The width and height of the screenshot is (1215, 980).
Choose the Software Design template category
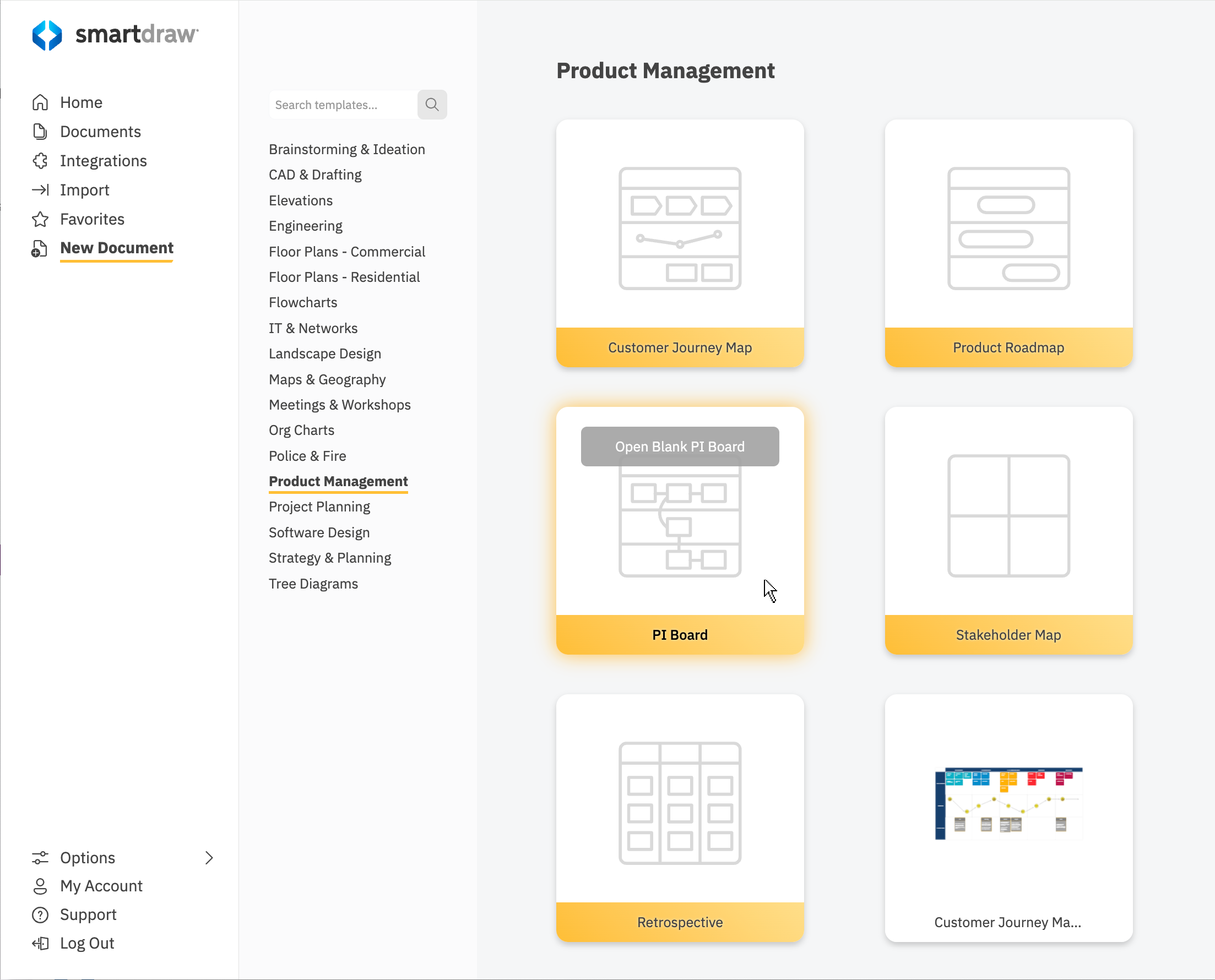pyautogui.click(x=319, y=532)
